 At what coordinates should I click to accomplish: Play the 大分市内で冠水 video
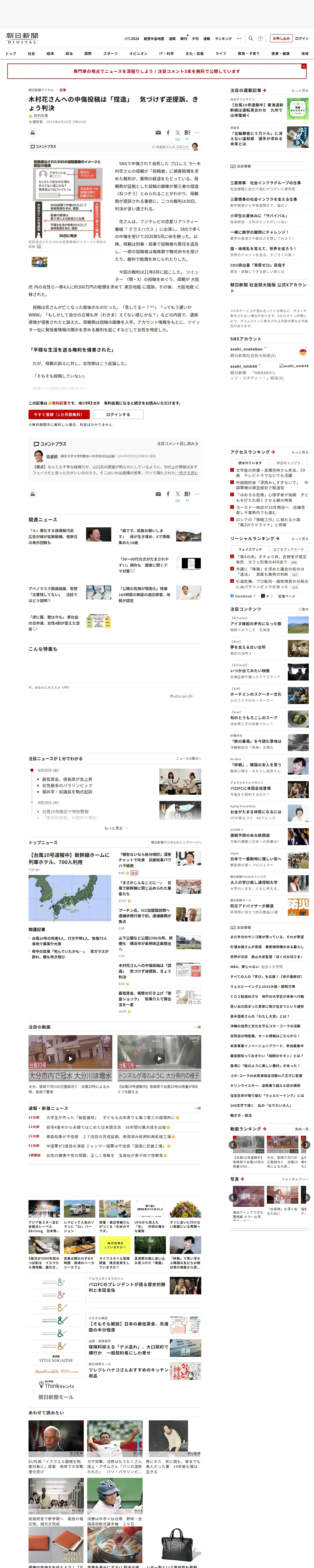70,1058
